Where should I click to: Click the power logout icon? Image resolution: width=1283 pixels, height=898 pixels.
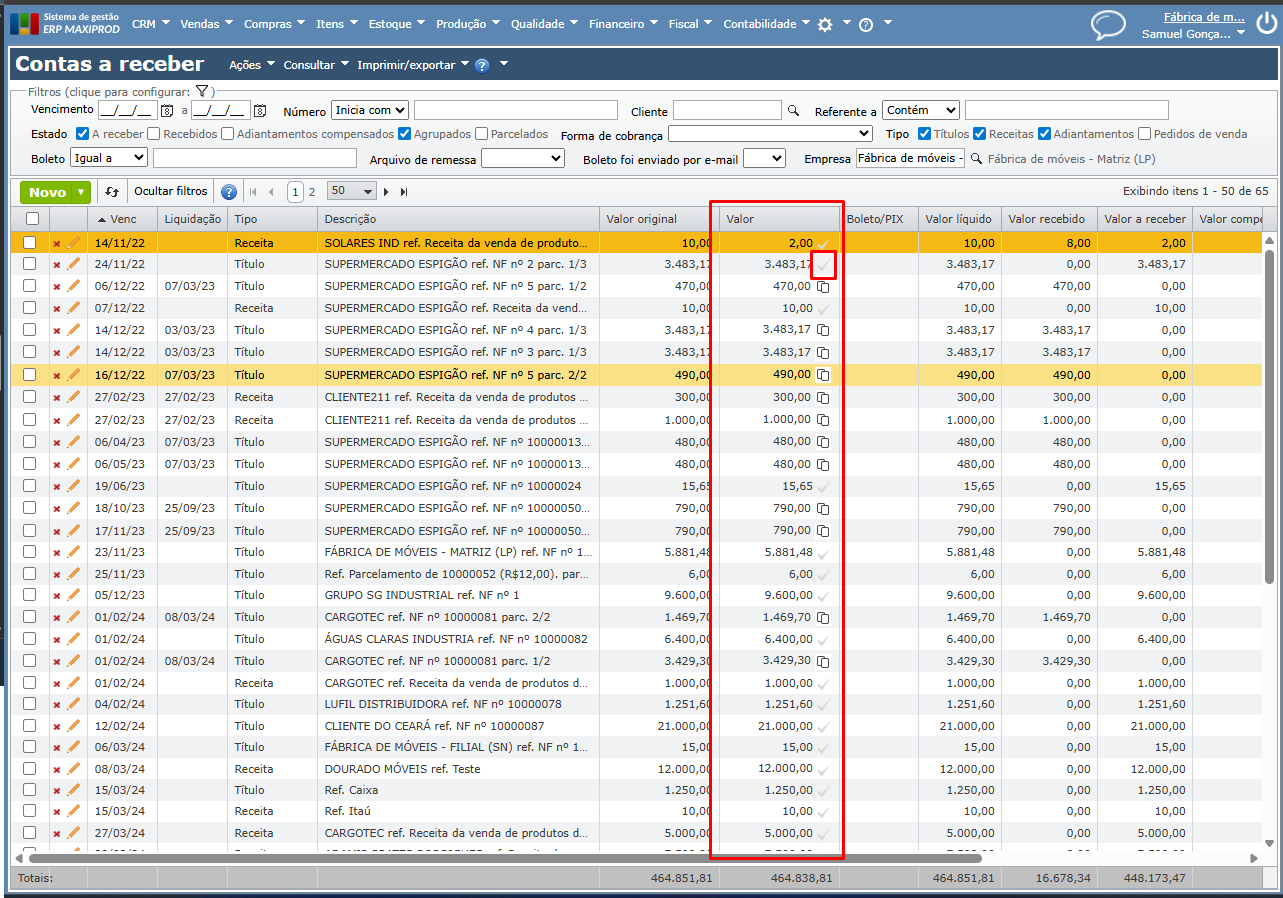pyautogui.click(x=1267, y=25)
